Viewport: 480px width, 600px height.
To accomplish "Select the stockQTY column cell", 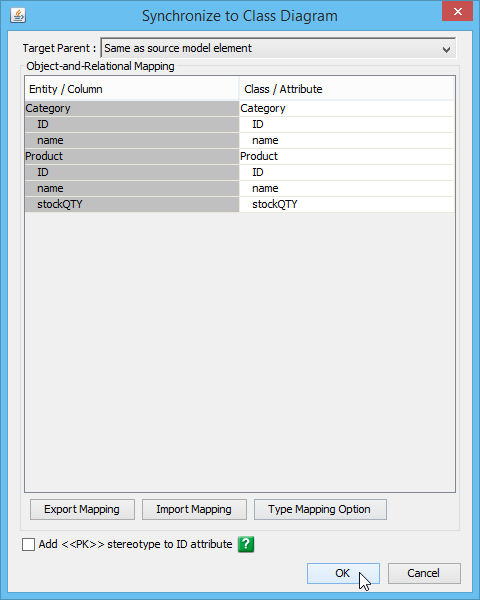I will [x=132, y=204].
